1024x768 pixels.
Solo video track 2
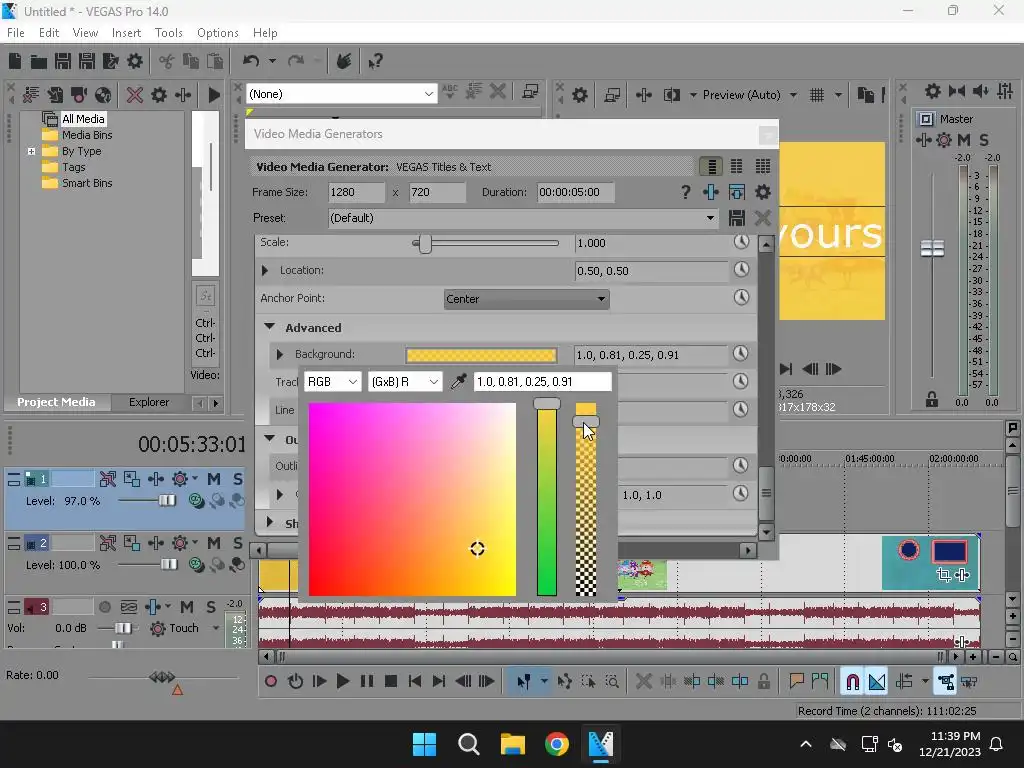(x=238, y=543)
